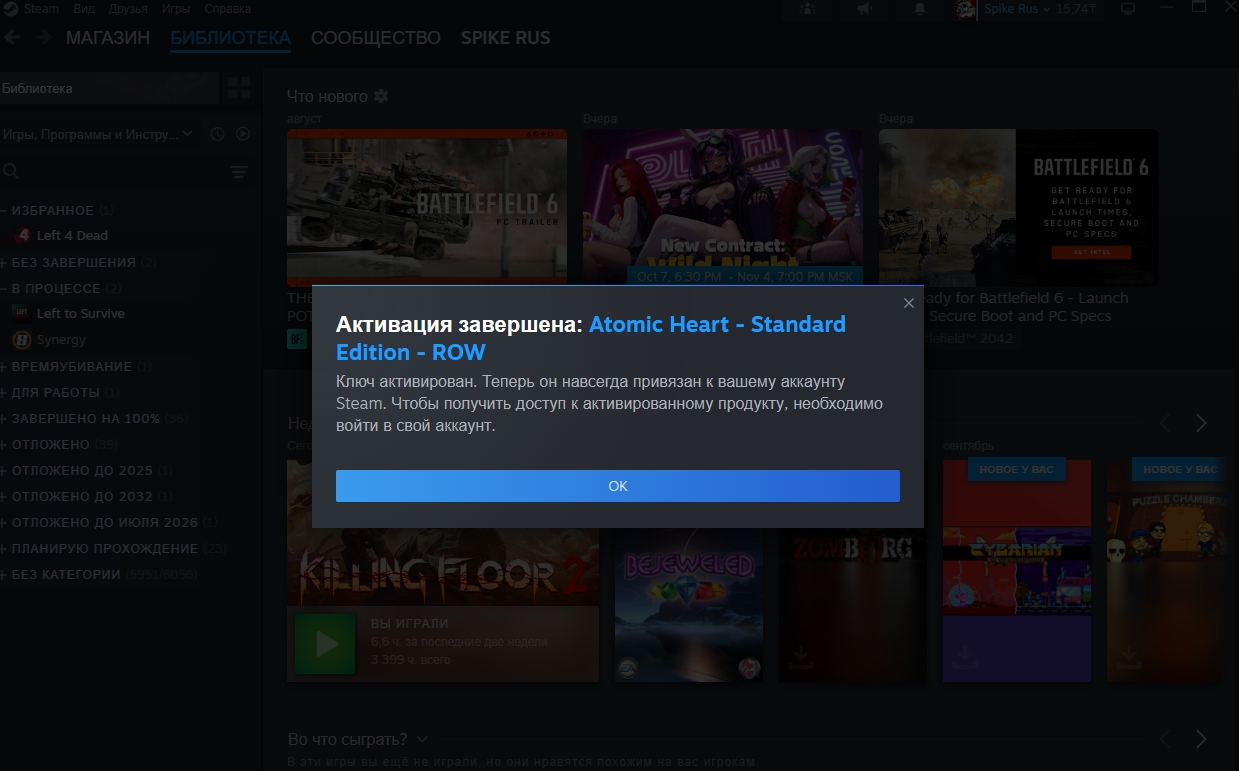This screenshot has width=1239, height=771.
Task: Expand the ЗАВЕРШЕНО НА 100% category
Action: point(94,419)
